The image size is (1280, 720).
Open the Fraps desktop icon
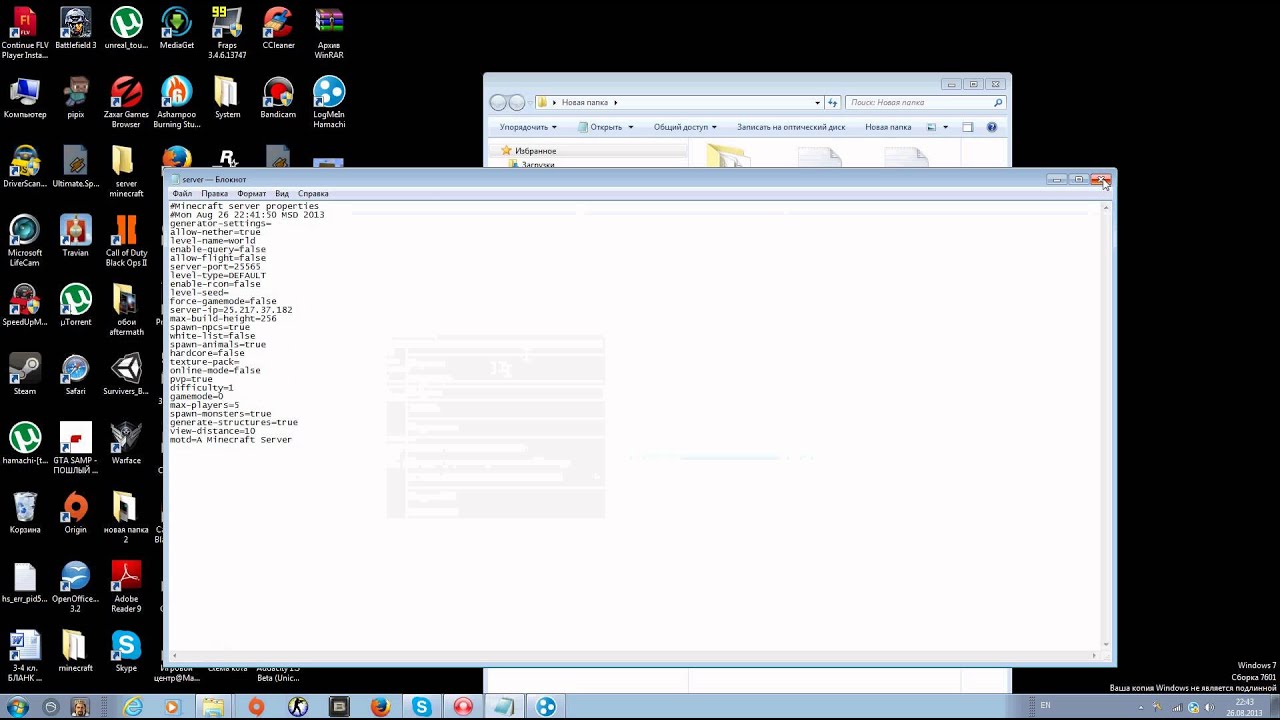227,33
